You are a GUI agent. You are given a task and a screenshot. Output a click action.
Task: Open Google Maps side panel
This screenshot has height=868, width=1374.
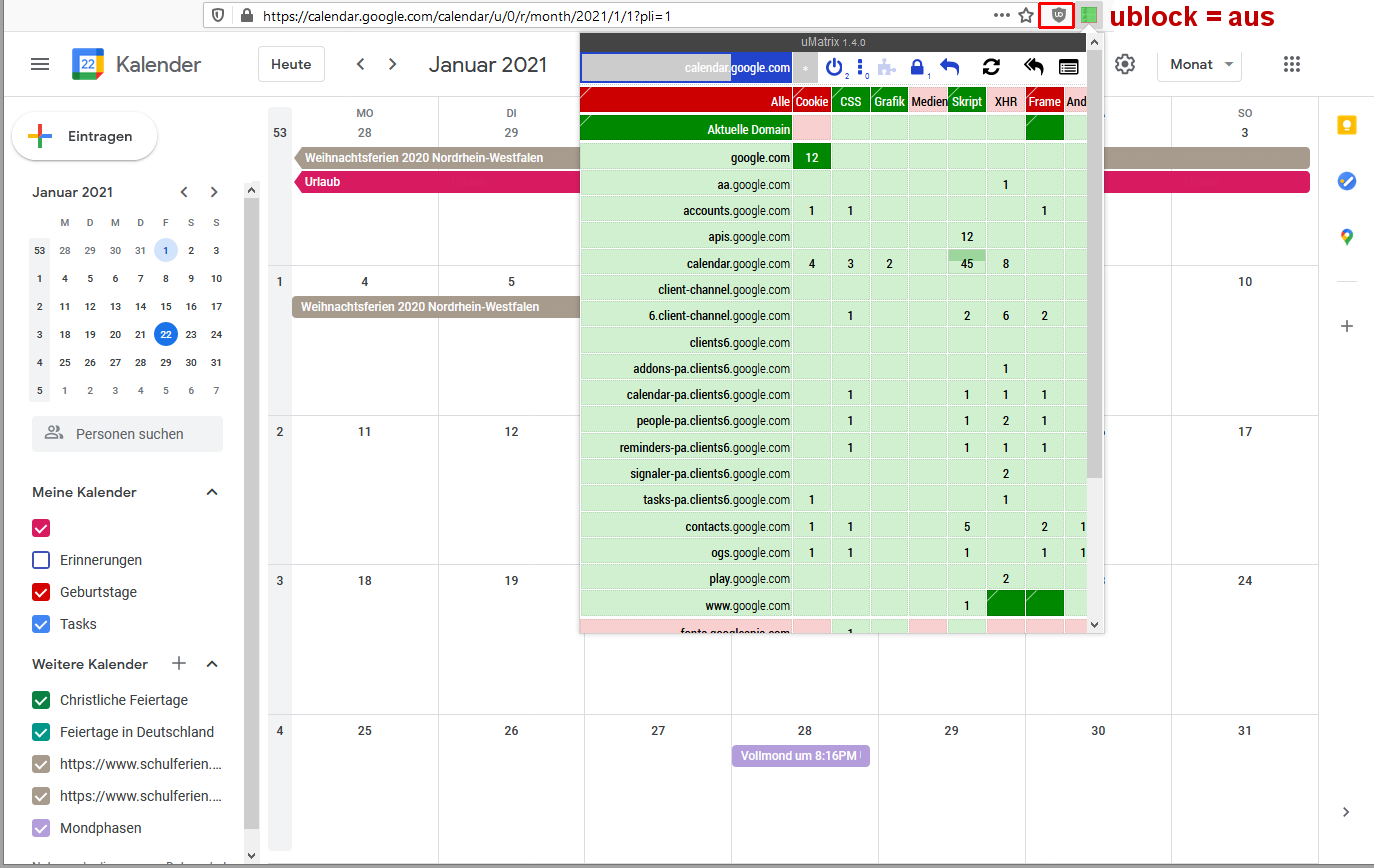1347,237
